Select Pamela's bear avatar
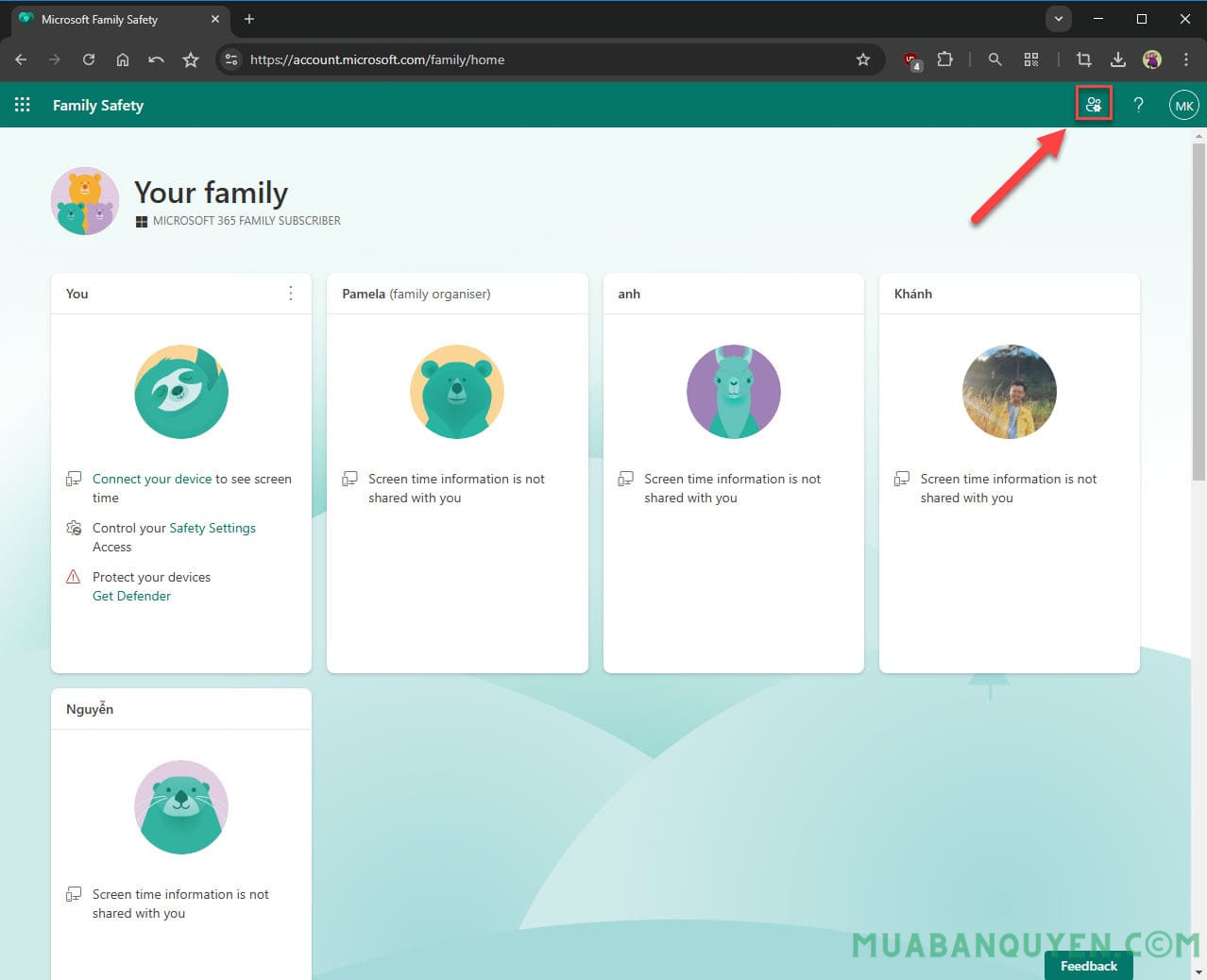1207x980 pixels. click(457, 392)
